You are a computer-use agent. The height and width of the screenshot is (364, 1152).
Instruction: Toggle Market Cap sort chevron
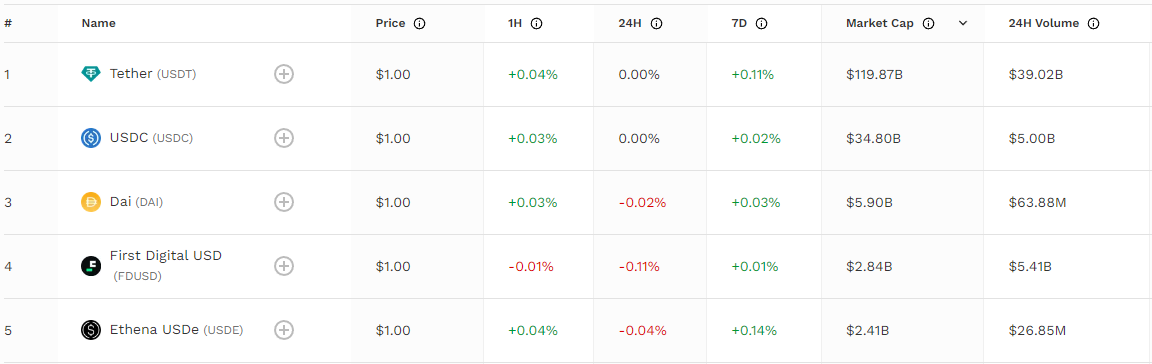[x=963, y=24]
